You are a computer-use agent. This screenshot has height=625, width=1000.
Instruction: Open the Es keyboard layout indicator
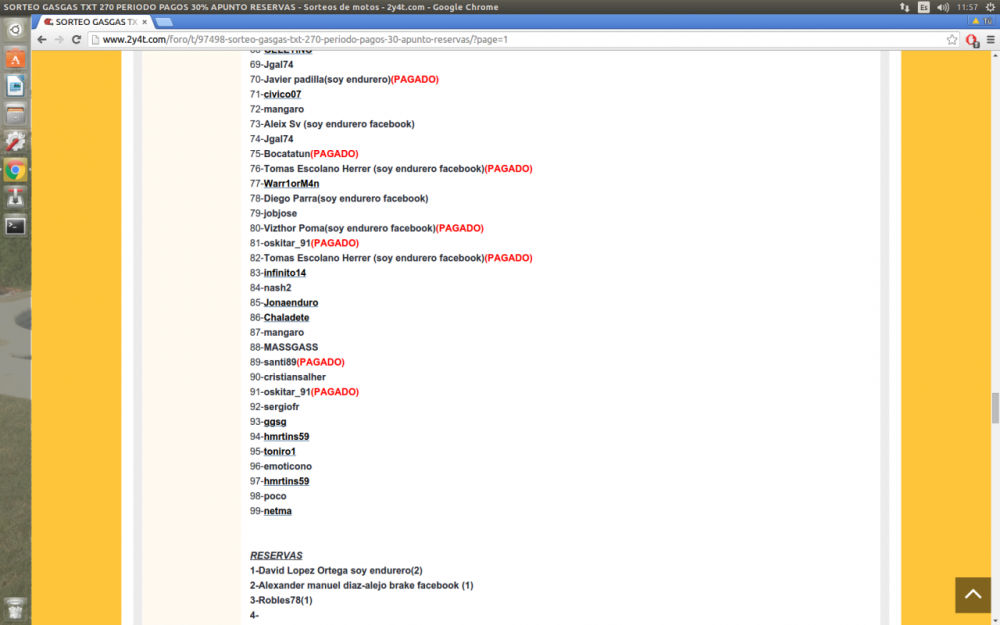point(923,7)
